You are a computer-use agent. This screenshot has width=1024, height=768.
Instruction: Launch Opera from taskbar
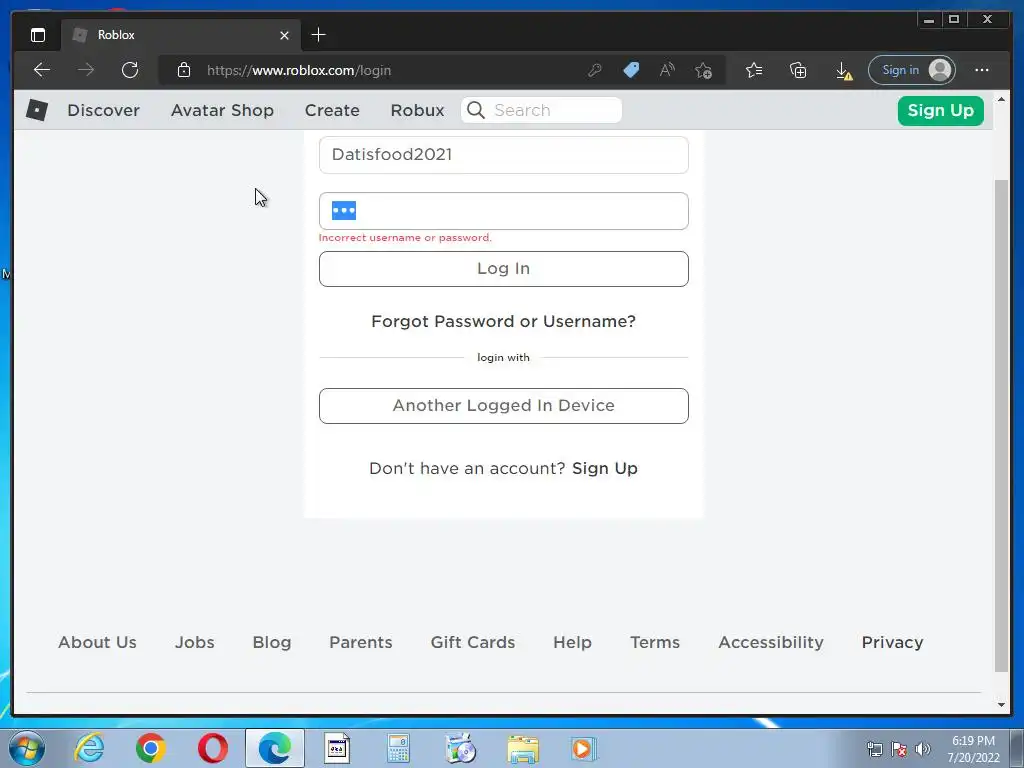[x=213, y=748]
